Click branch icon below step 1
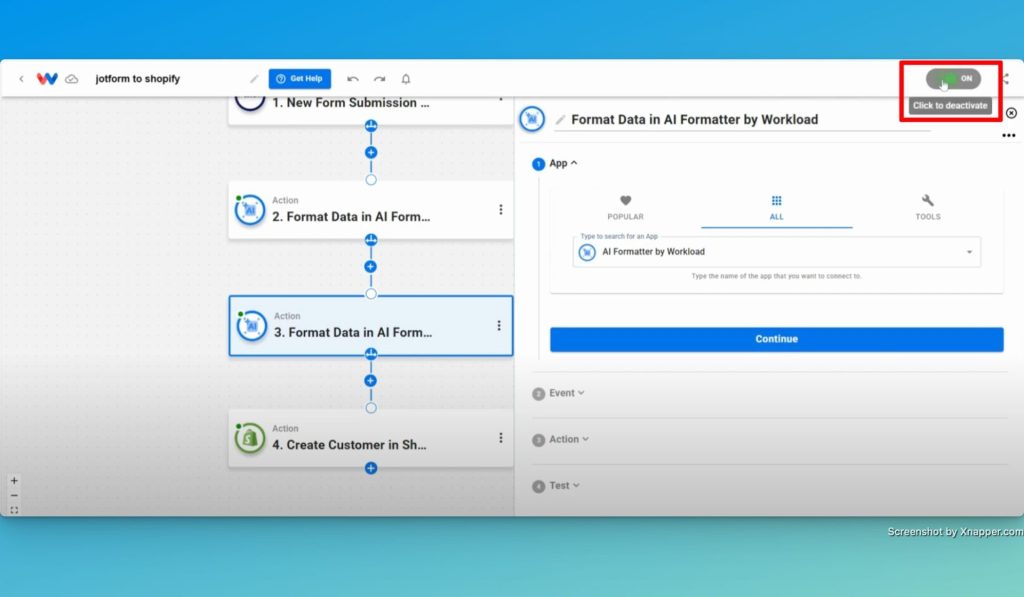Image resolution: width=1024 pixels, height=597 pixels. tap(371, 125)
